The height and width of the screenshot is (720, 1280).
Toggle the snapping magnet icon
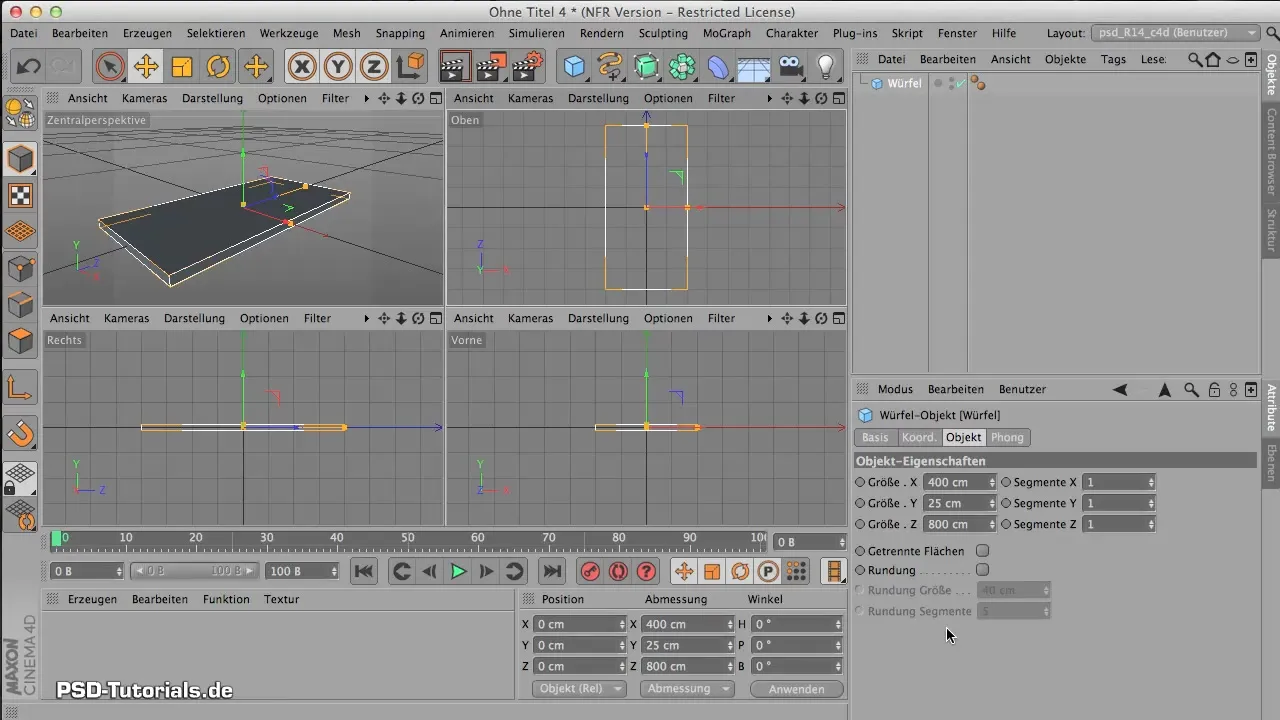(20, 433)
